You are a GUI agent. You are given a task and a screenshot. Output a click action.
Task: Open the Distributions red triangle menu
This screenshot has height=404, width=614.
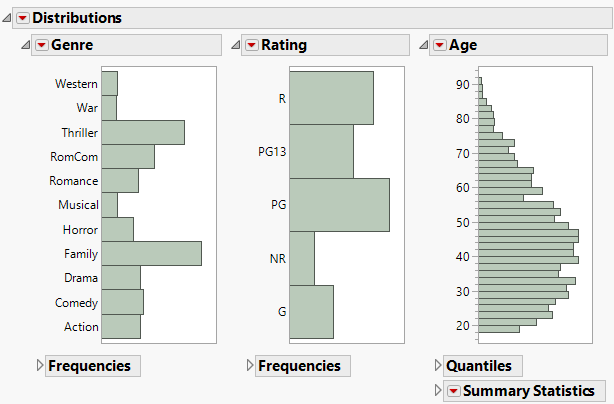click(x=23, y=18)
